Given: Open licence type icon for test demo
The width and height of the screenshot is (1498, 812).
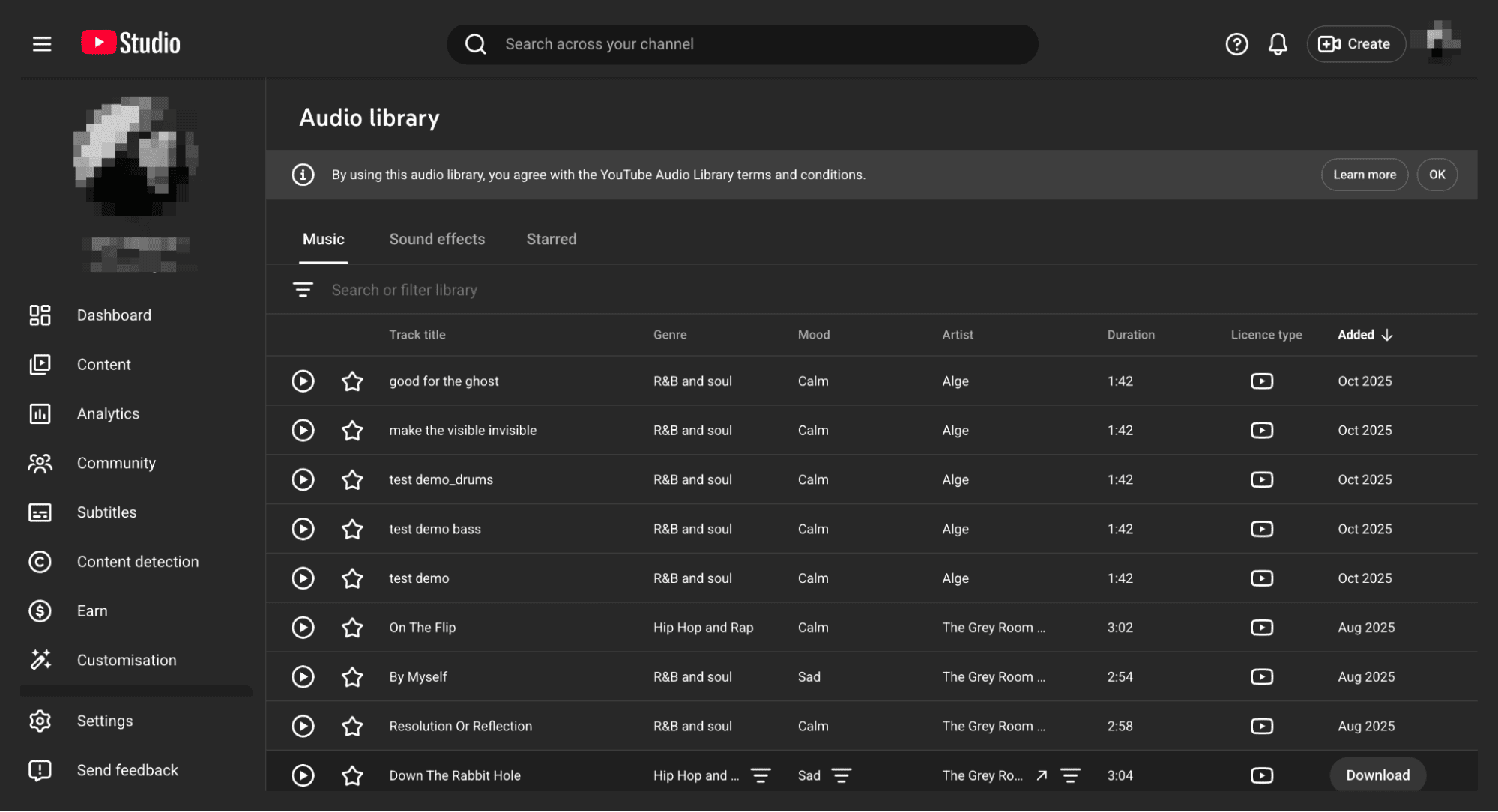Looking at the screenshot, I should tap(1262, 578).
